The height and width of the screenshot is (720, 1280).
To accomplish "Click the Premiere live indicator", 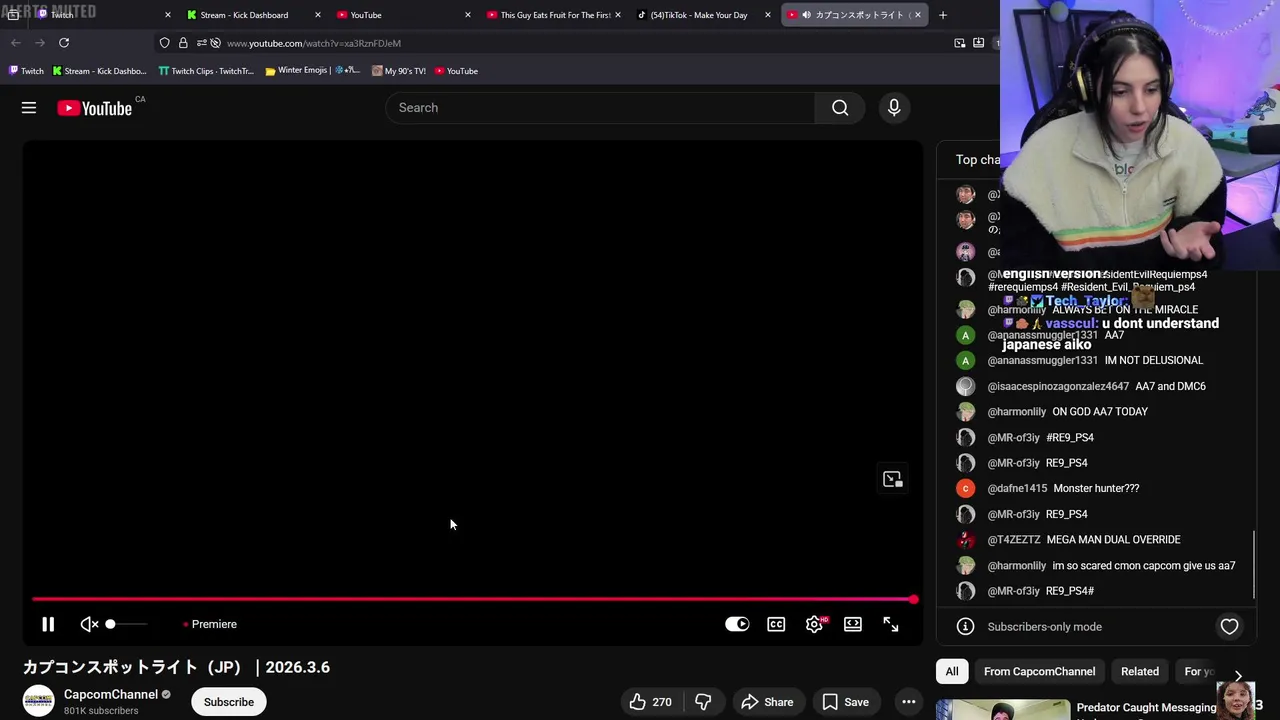I will (x=210, y=624).
